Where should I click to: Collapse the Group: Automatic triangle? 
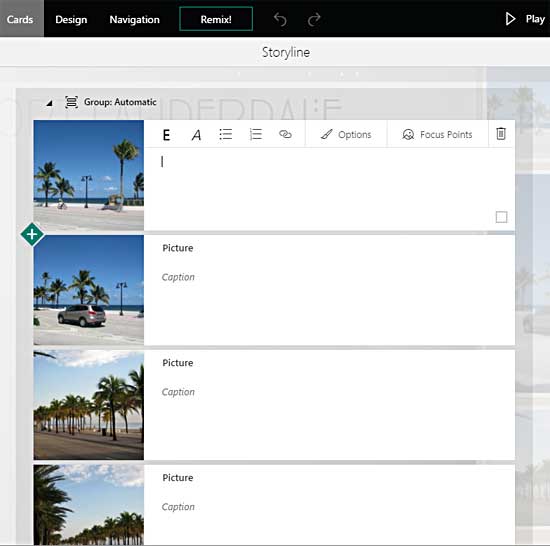pos(49,103)
